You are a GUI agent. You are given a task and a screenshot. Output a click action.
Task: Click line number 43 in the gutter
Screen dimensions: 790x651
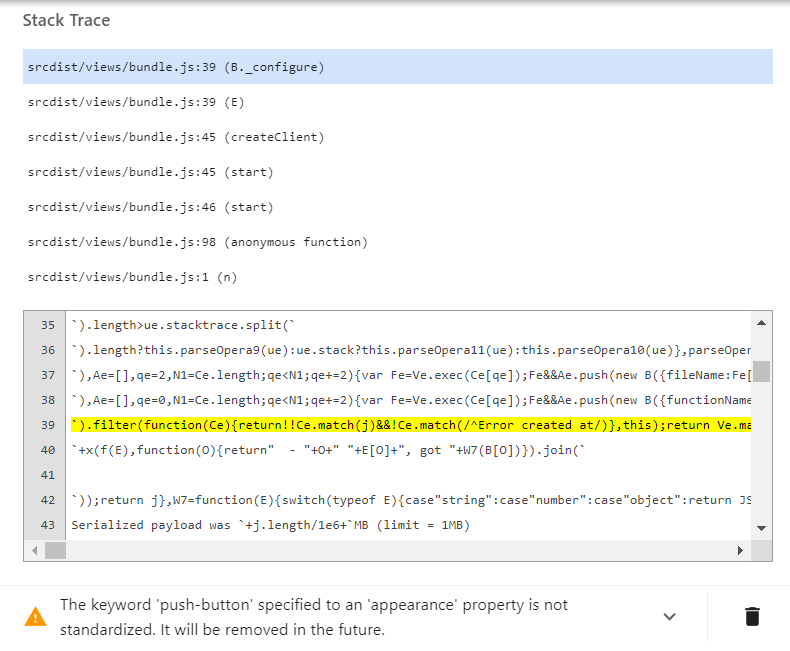pos(48,525)
